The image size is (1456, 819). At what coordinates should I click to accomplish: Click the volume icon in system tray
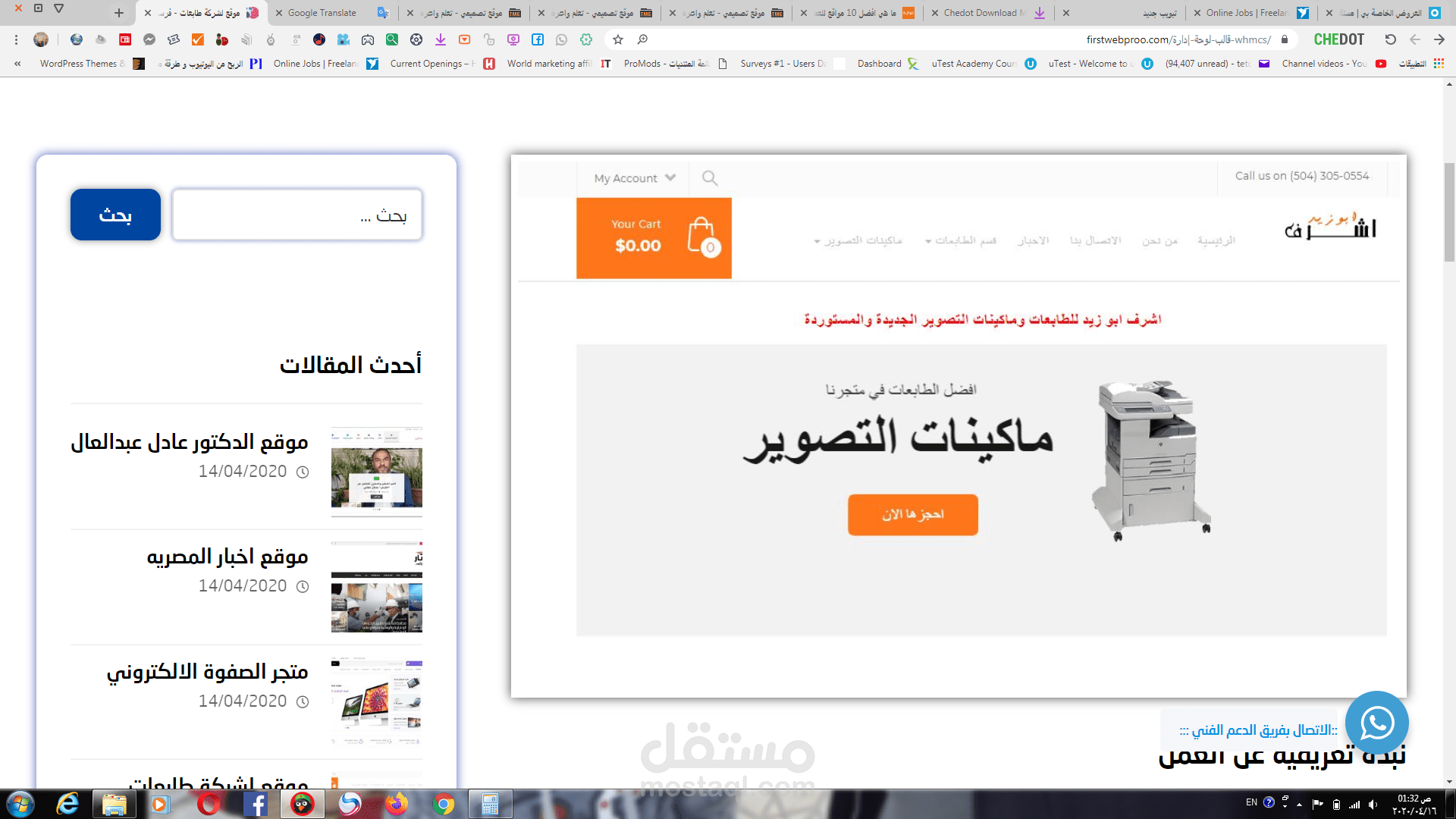tap(1373, 805)
